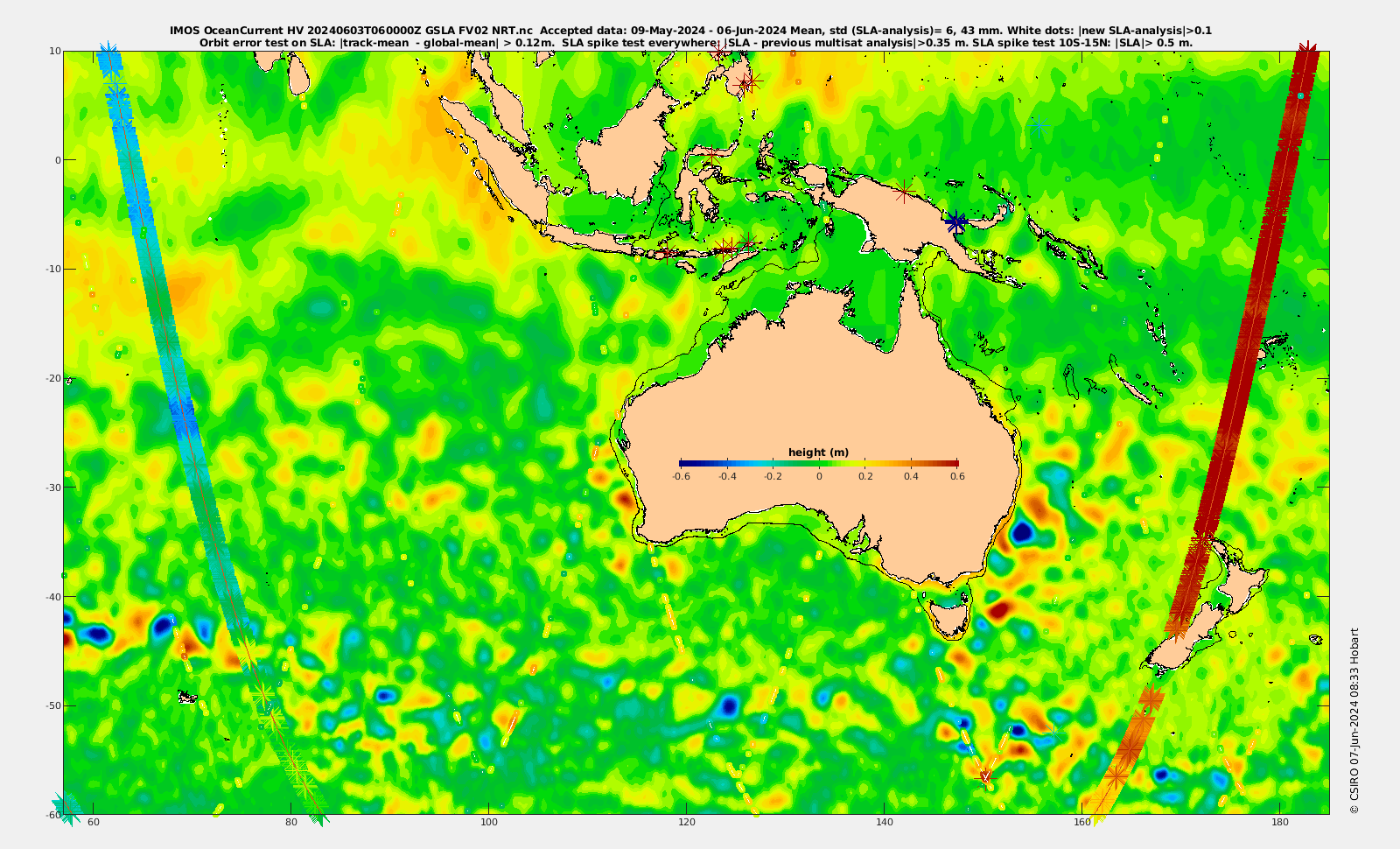Click the latitude 10 axis label
The height and width of the screenshot is (849, 1400).
(55, 51)
